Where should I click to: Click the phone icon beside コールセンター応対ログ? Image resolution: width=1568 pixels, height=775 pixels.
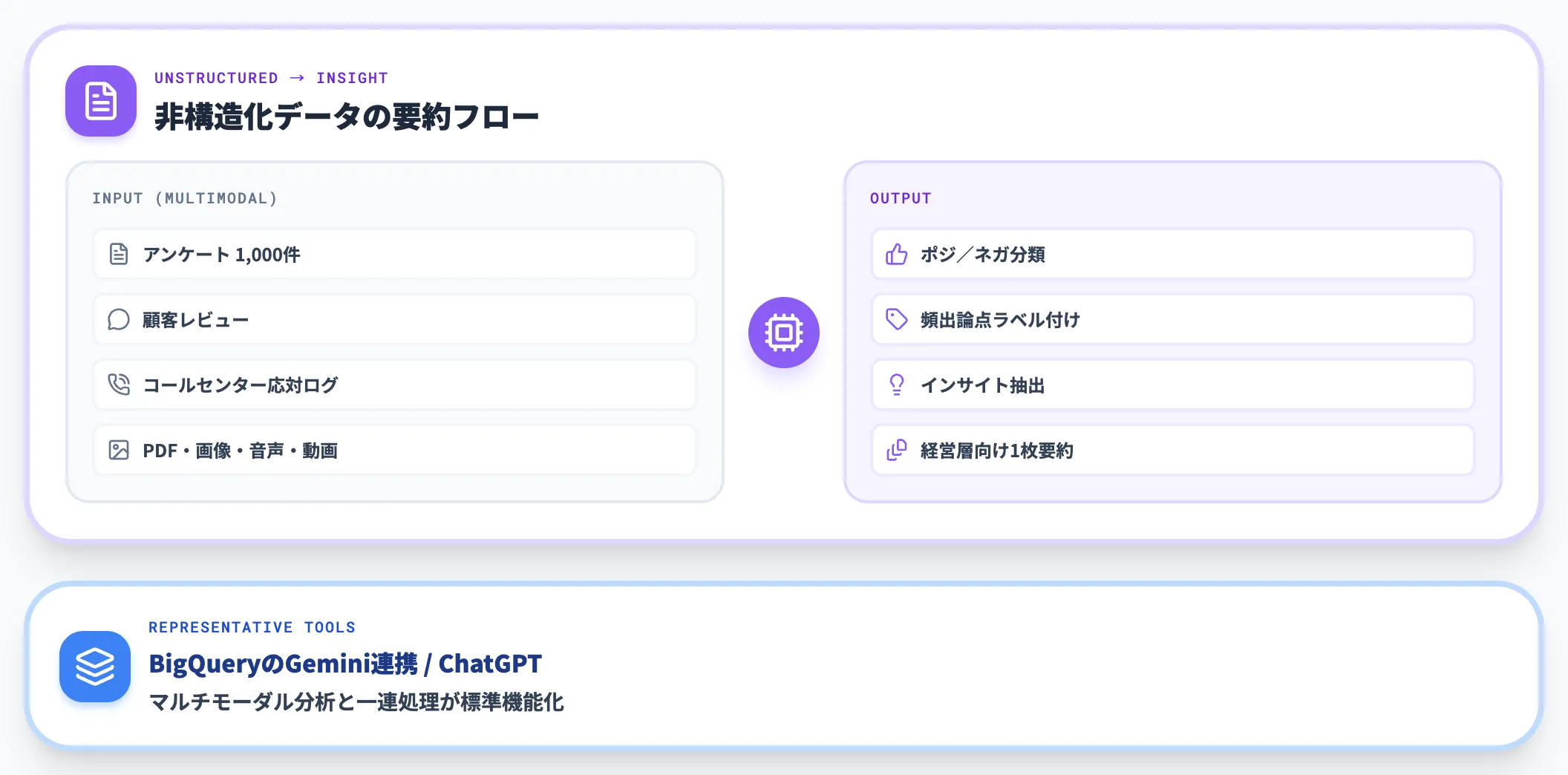pos(119,385)
